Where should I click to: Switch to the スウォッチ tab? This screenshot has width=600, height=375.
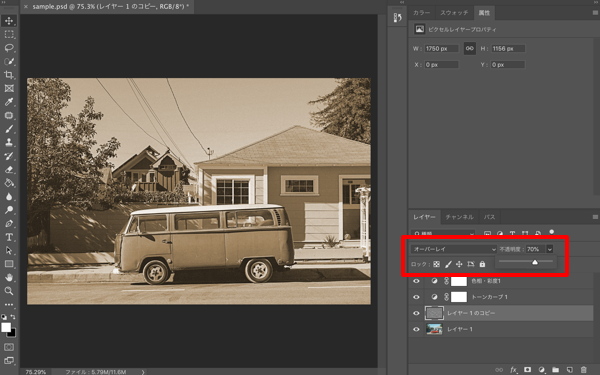coord(454,13)
